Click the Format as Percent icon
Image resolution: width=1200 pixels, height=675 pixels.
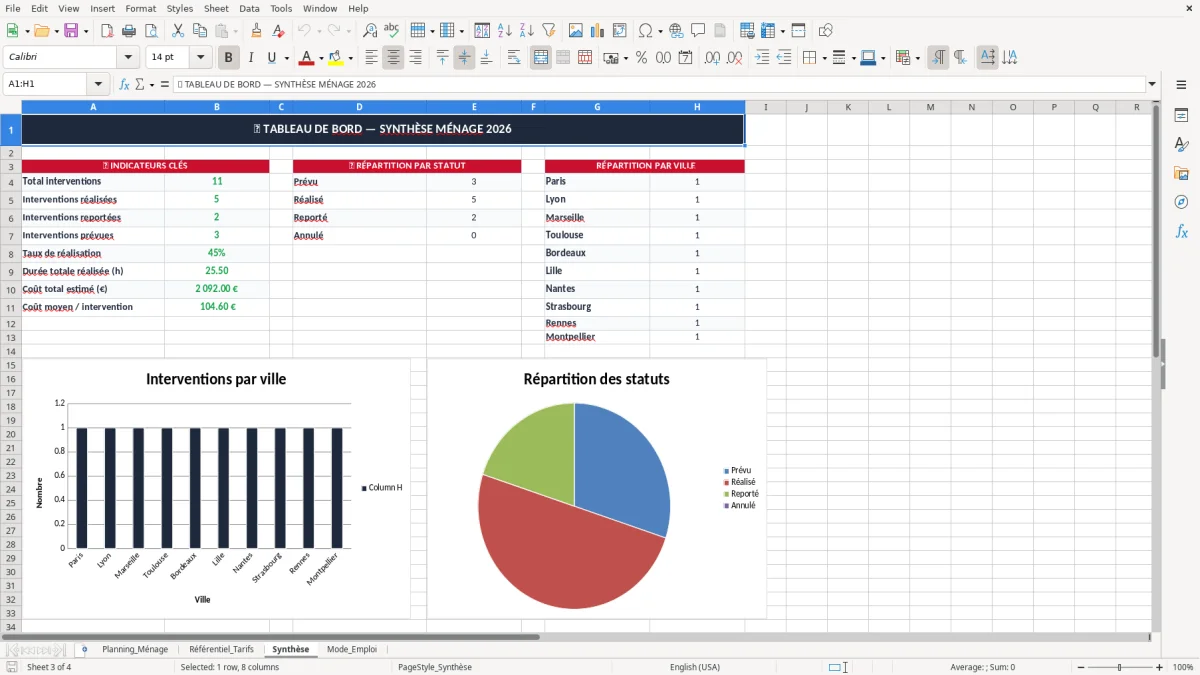pos(641,58)
